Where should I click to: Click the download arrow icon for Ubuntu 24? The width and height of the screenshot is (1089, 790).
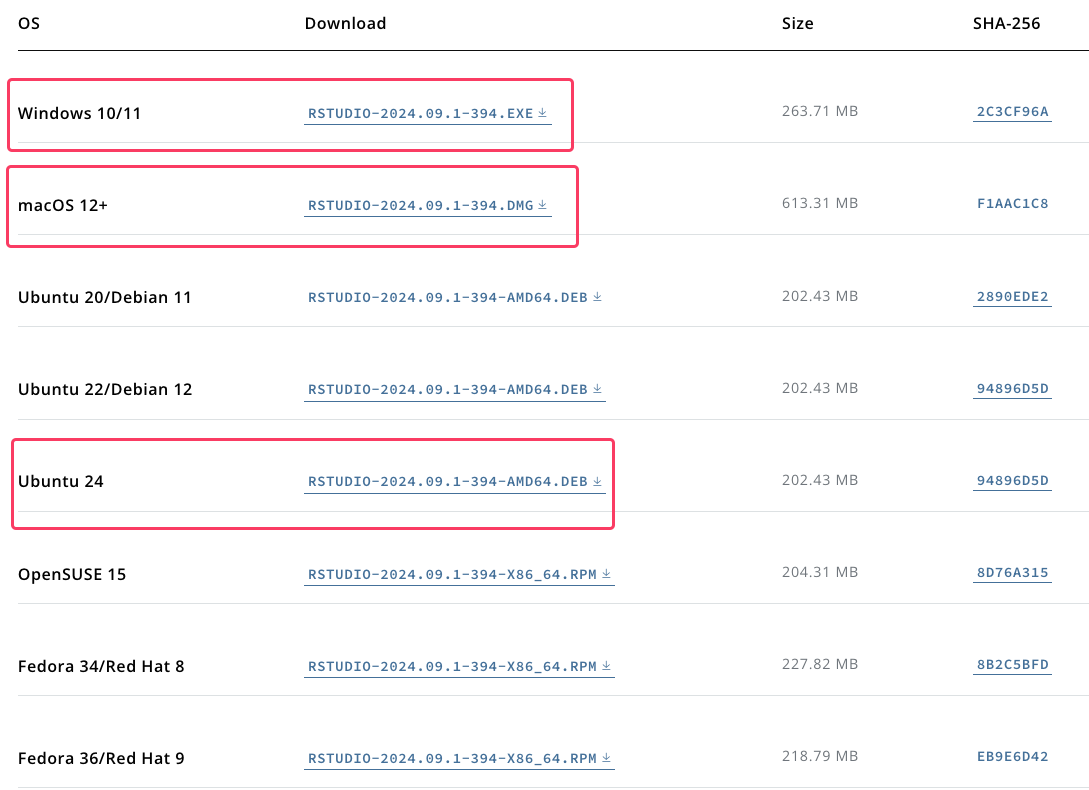(x=597, y=481)
